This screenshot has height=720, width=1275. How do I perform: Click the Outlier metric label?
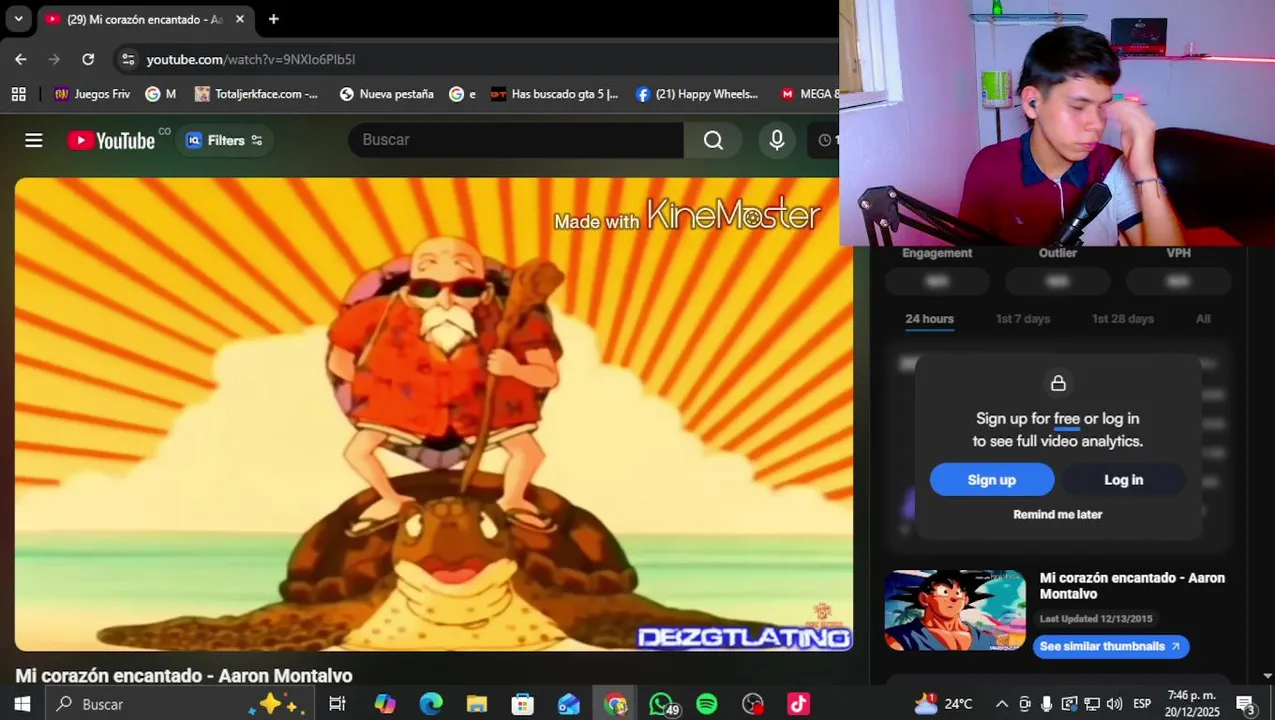pos(1057,253)
